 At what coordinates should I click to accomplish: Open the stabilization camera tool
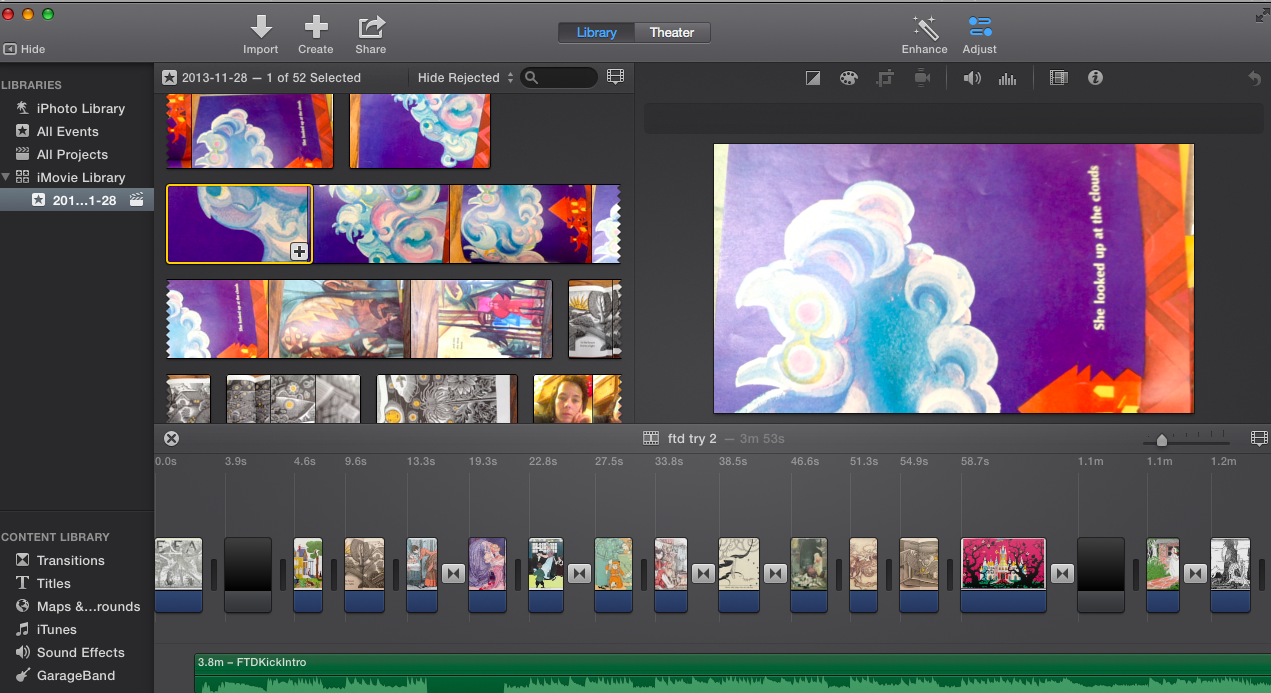pos(922,78)
